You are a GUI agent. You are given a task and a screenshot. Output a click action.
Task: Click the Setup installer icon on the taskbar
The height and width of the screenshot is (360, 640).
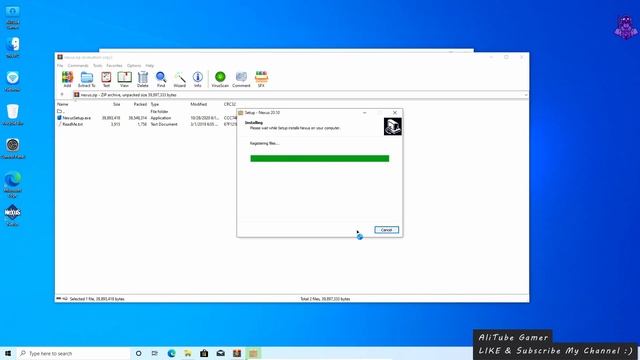pos(253,353)
